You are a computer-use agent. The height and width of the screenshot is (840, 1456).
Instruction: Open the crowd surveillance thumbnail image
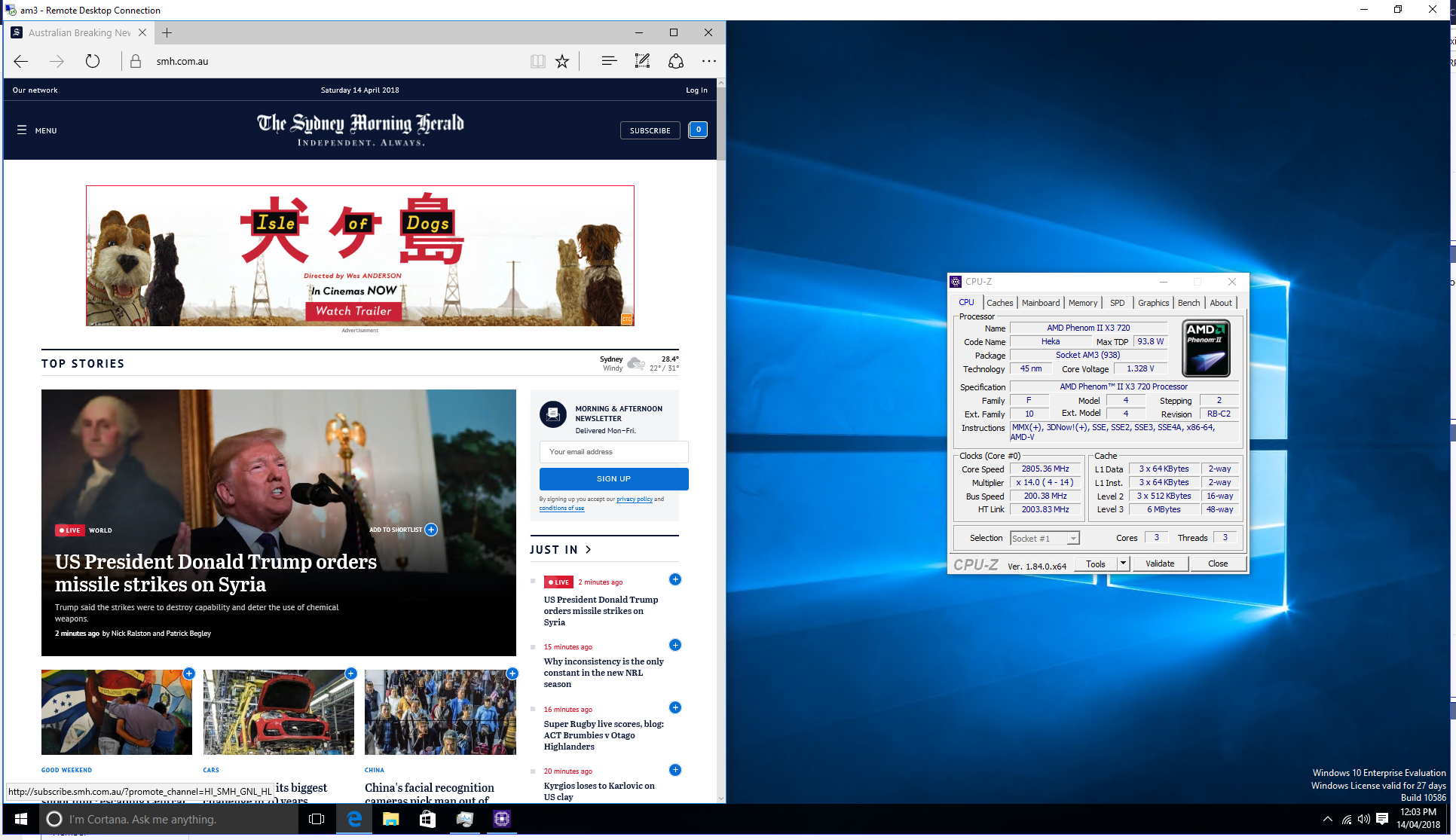[440, 712]
